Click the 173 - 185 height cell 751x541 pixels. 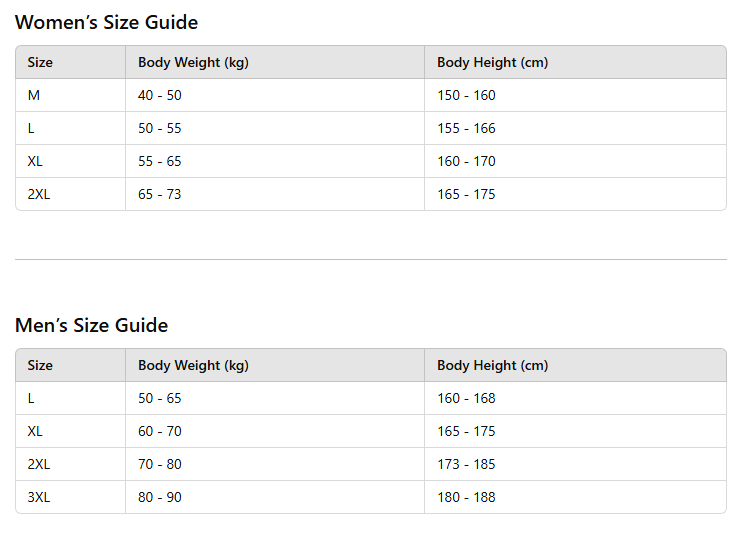pyautogui.click(x=466, y=464)
